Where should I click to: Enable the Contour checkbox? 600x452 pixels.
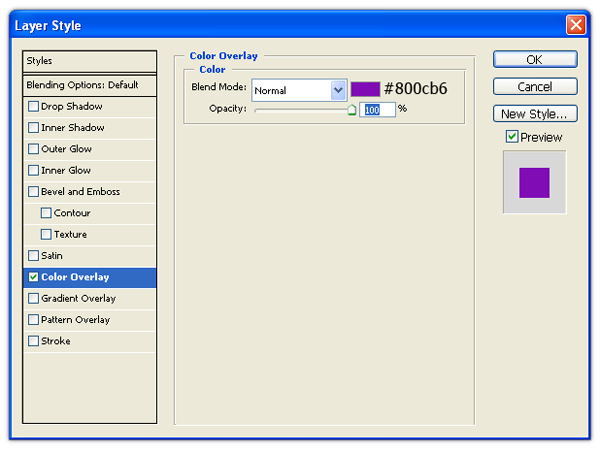pos(46,213)
